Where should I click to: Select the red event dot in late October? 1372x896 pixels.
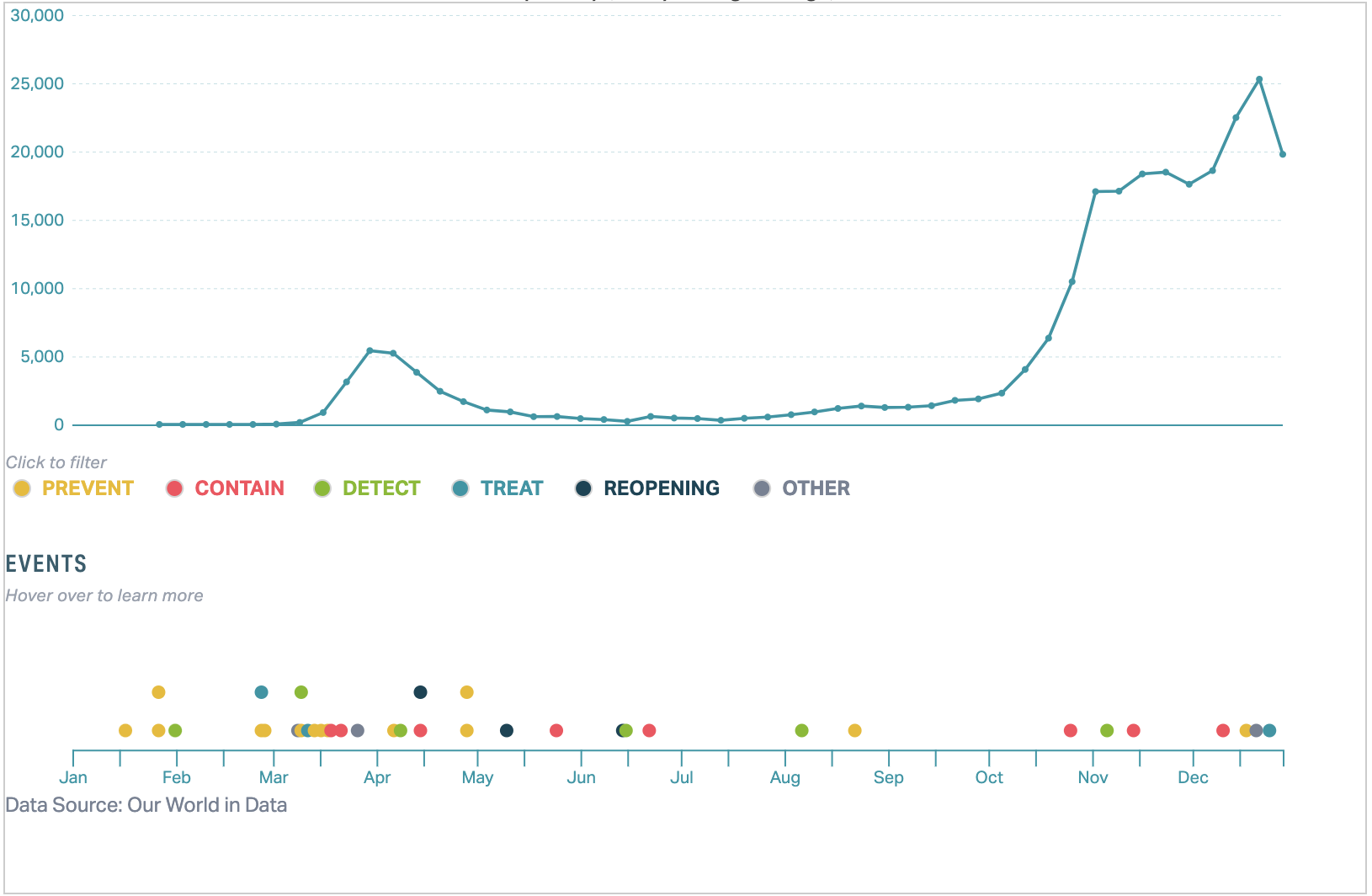tap(1071, 730)
